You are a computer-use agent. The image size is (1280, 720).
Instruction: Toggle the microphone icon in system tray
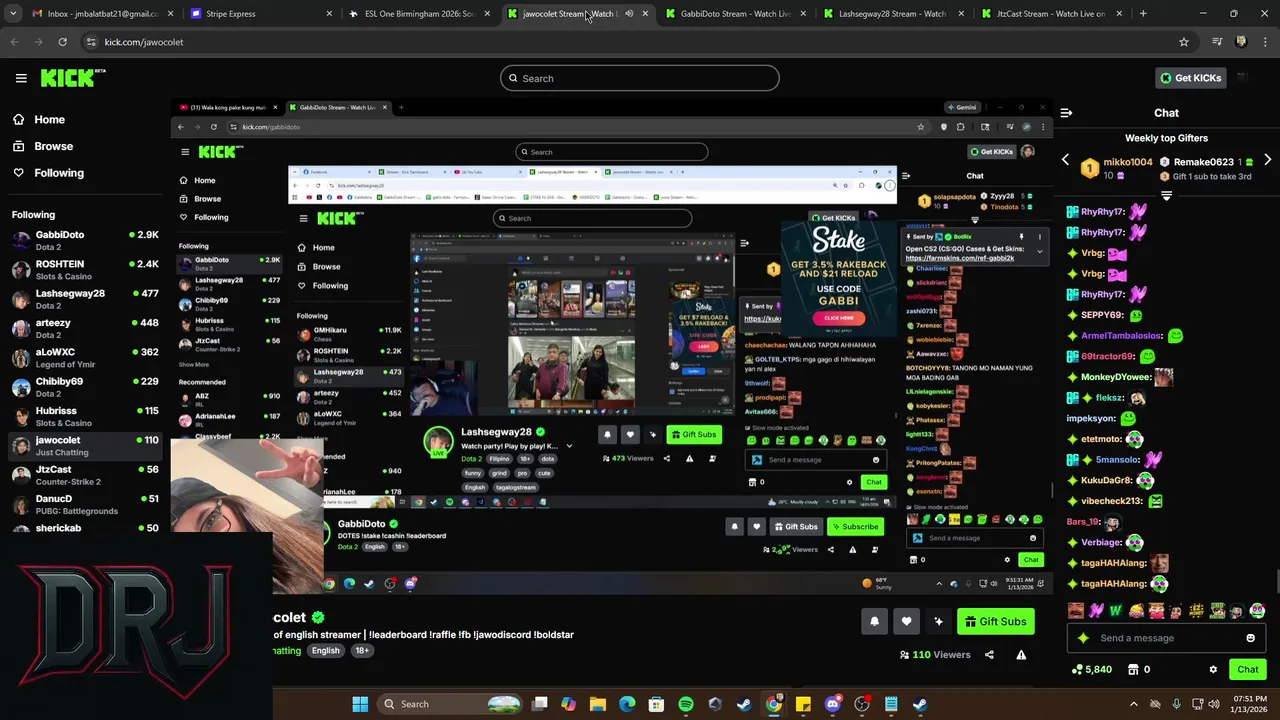pos(1176,704)
